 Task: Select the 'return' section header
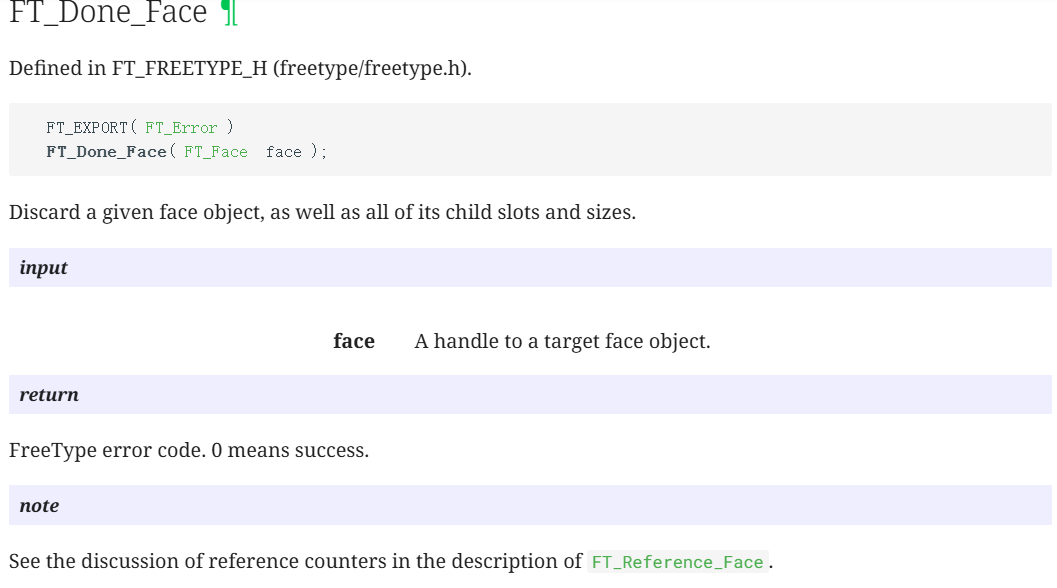[530, 394]
